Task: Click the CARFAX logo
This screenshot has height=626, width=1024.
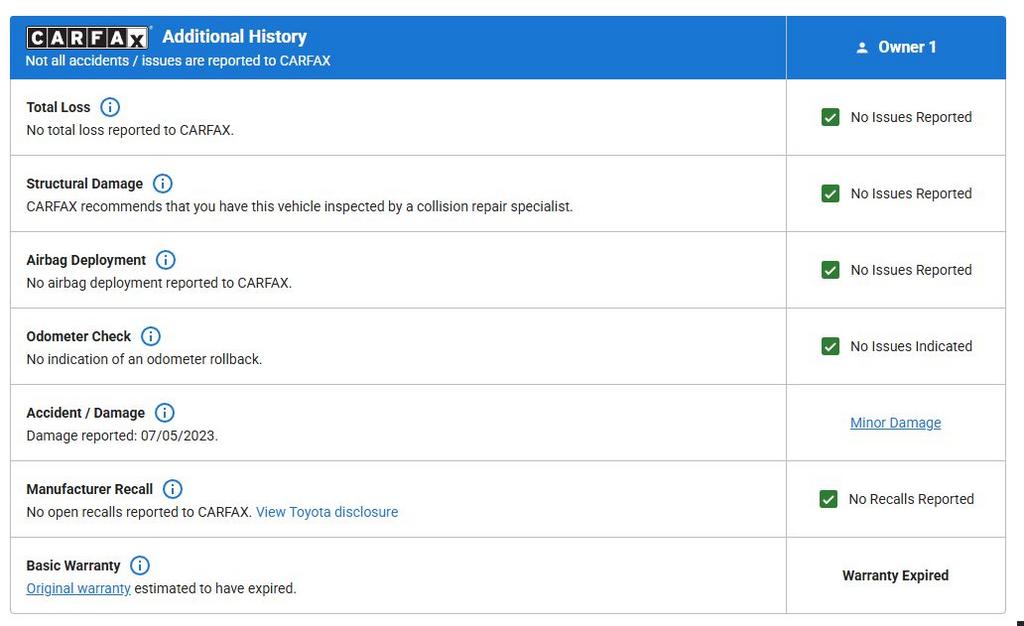Action: pyautogui.click(x=88, y=38)
